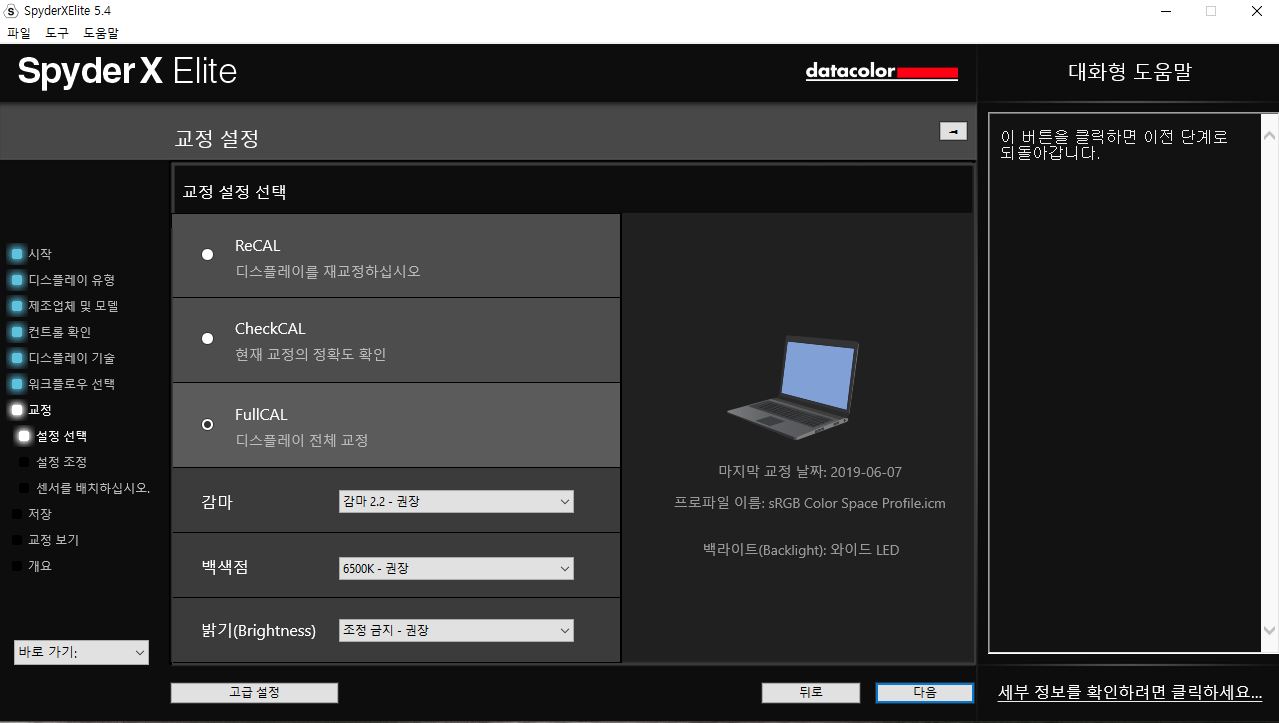Click the 대화형 도움말 heading

pos(1130,72)
